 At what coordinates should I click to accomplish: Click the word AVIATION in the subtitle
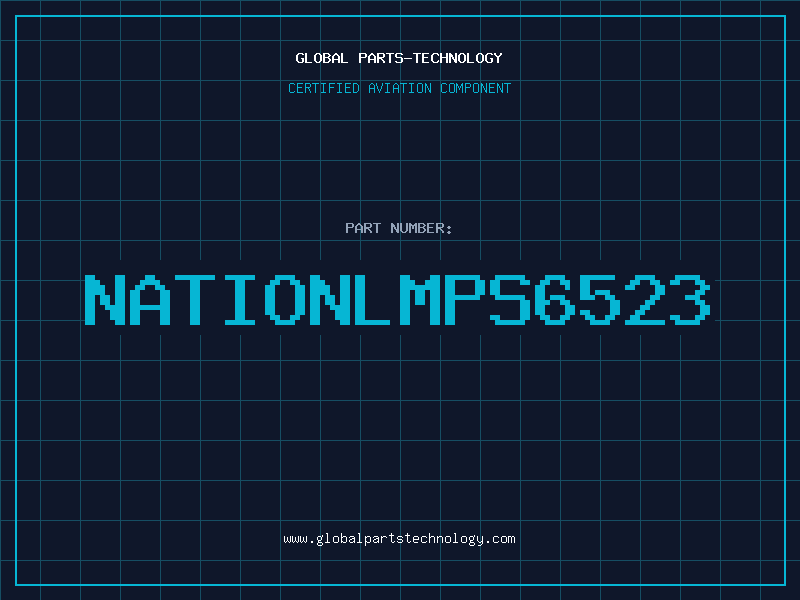pos(400,88)
